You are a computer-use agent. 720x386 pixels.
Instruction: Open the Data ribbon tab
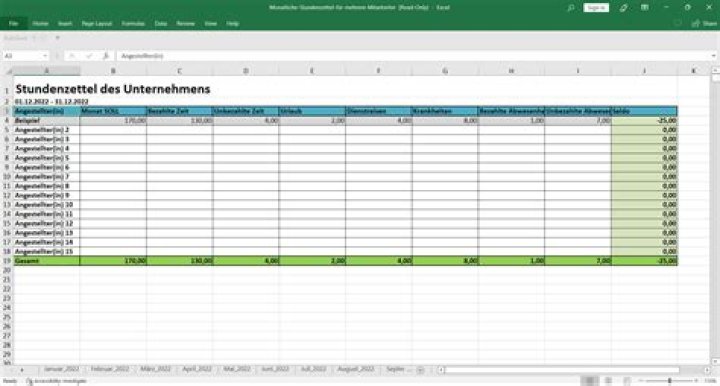pyautogui.click(x=161, y=23)
